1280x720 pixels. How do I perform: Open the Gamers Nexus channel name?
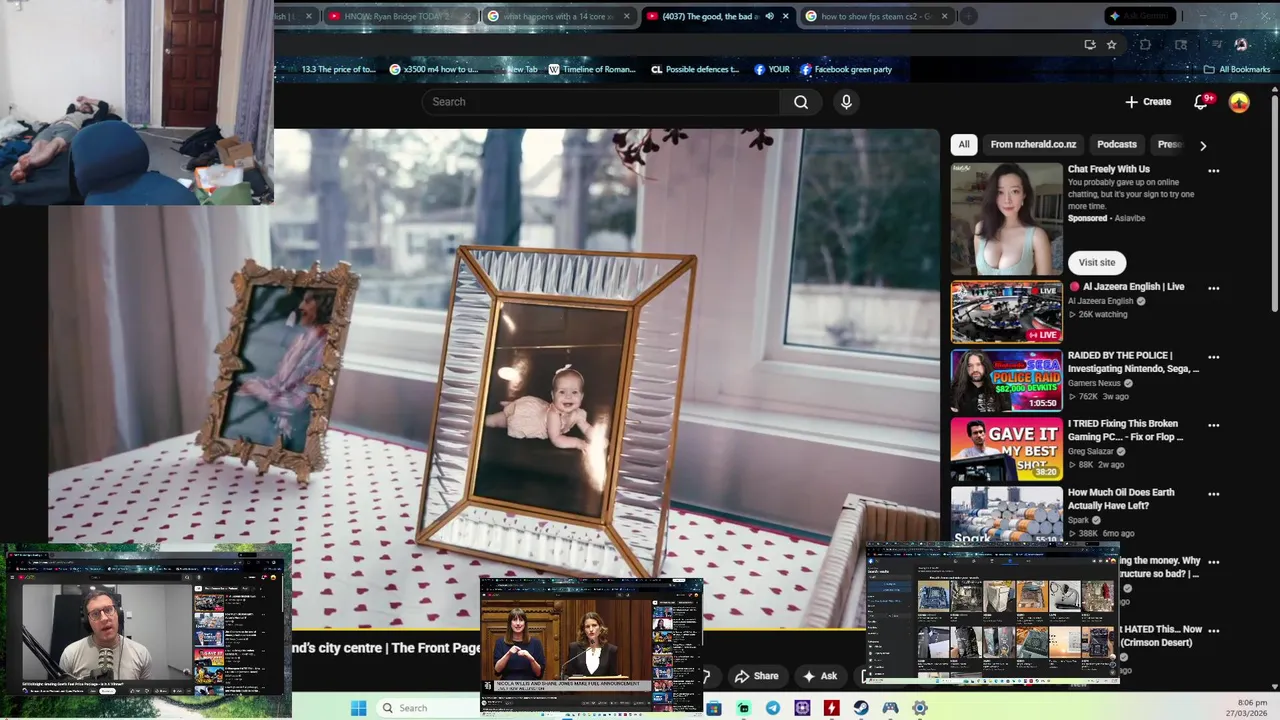[x=1094, y=383]
